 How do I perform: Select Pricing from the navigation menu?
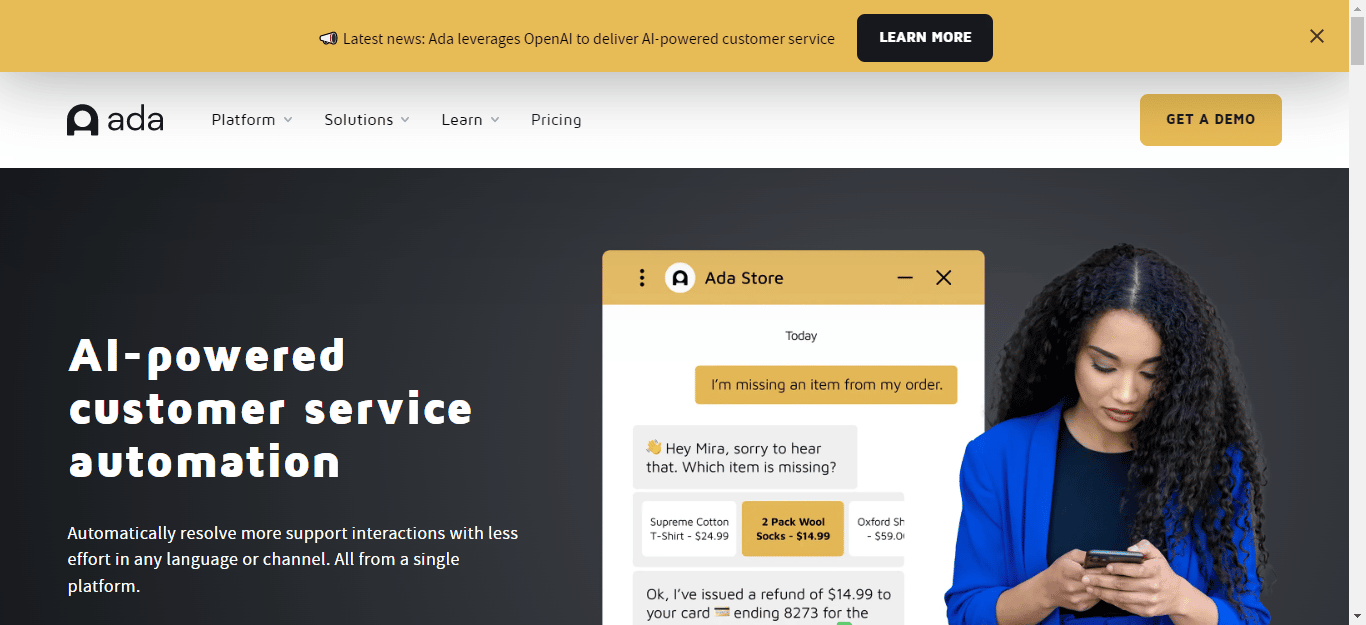click(x=556, y=119)
